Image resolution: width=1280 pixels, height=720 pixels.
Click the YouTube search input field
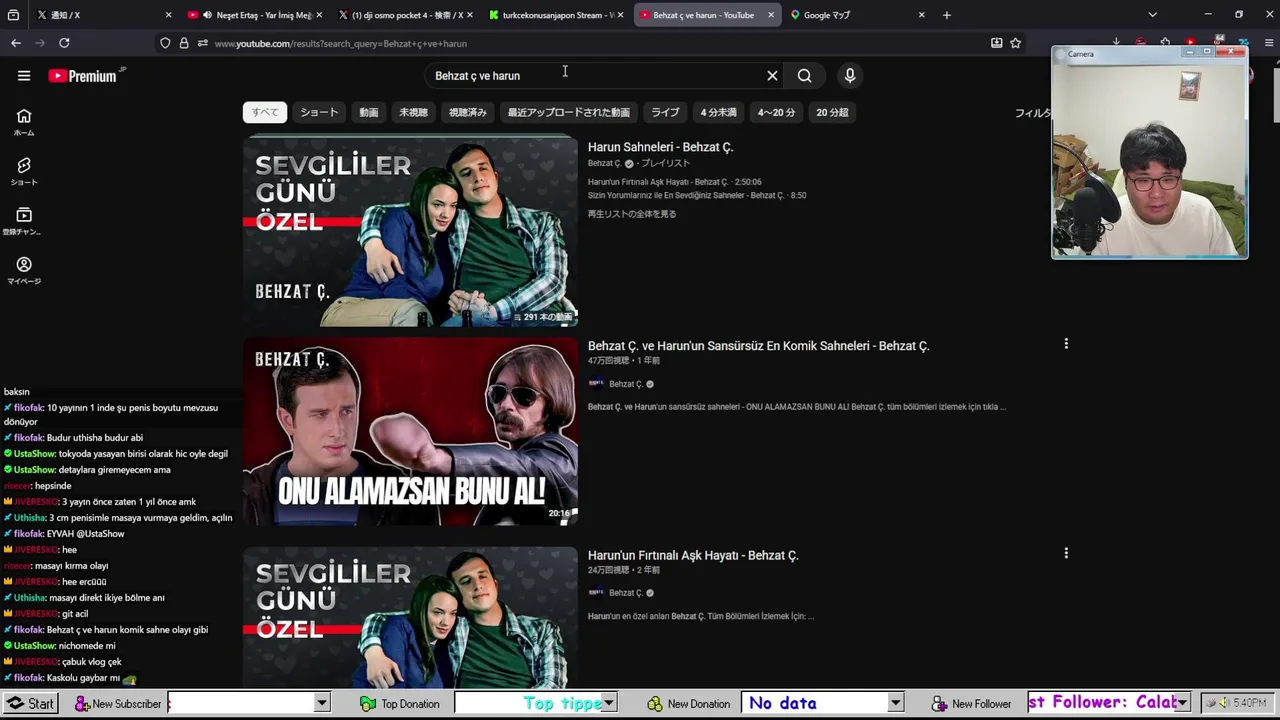click(x=595, y=76)
